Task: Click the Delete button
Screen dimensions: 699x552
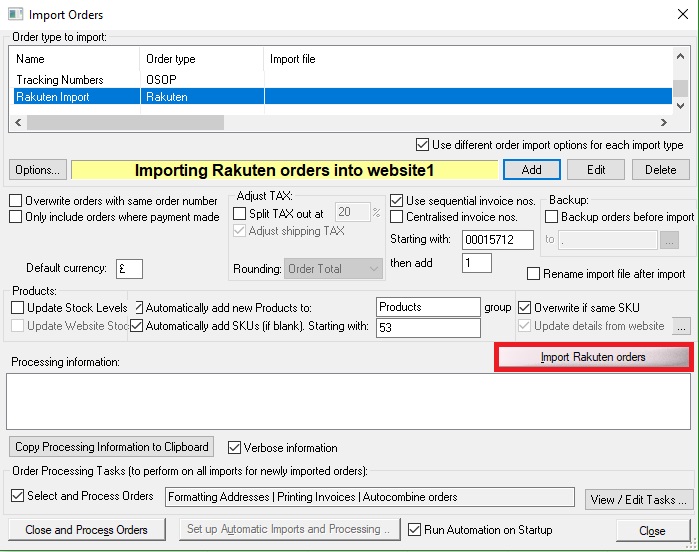Action: pyautogui.click(x=660, y=170)
